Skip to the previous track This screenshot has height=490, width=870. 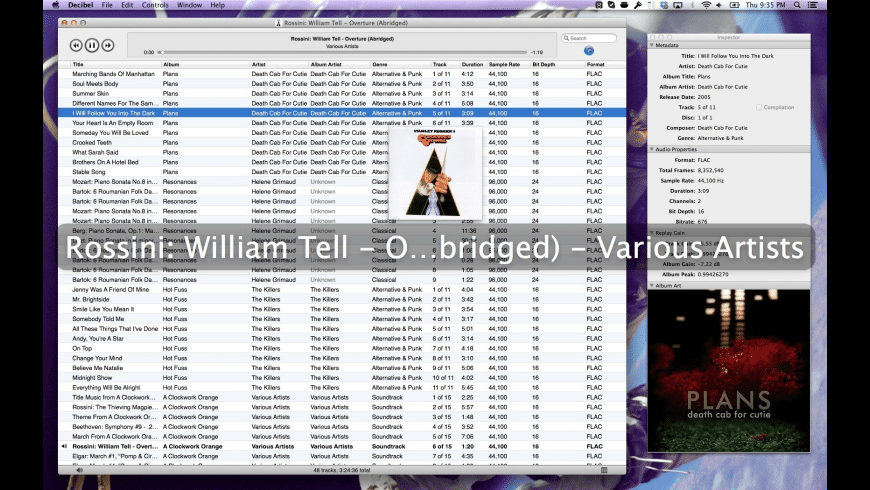pyautogui.click(x=76, y=46)
